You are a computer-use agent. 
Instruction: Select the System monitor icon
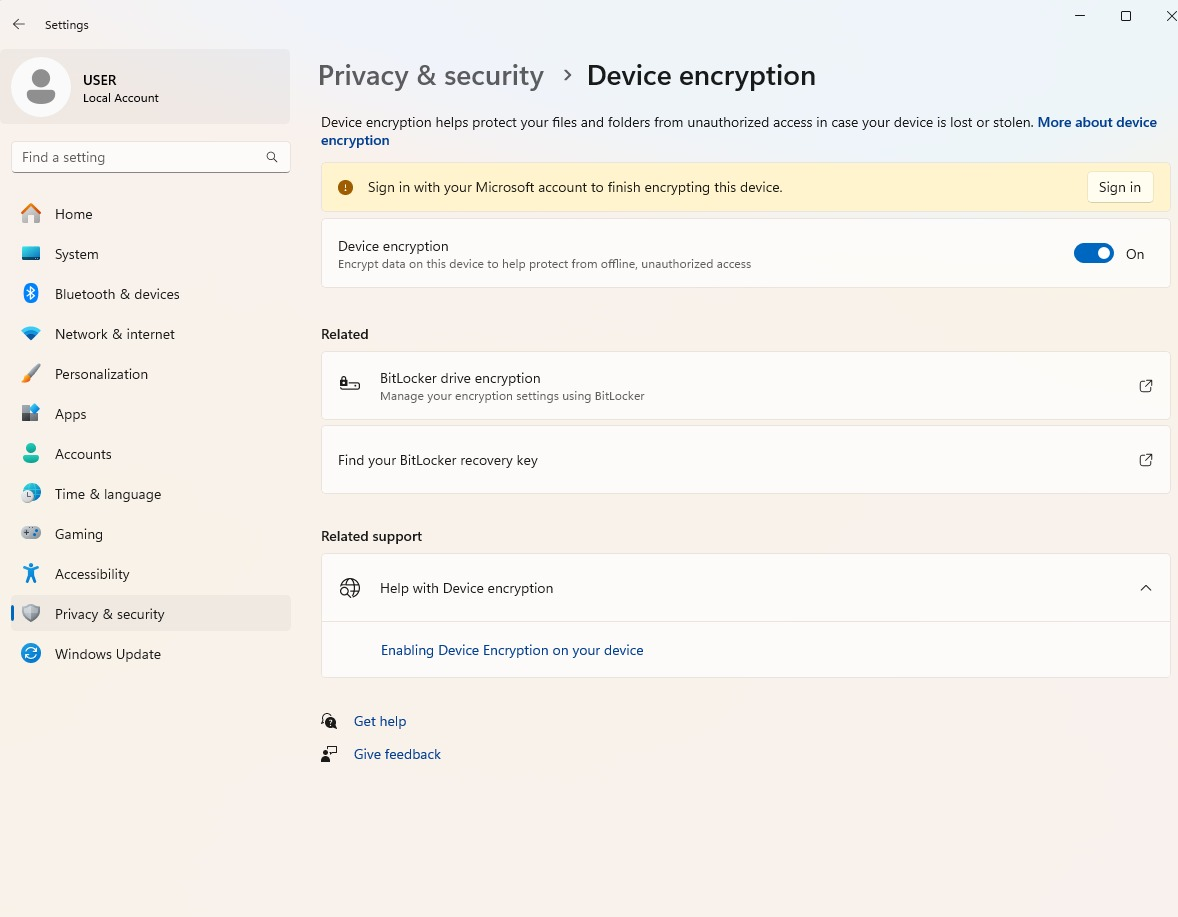pos(31,253)
